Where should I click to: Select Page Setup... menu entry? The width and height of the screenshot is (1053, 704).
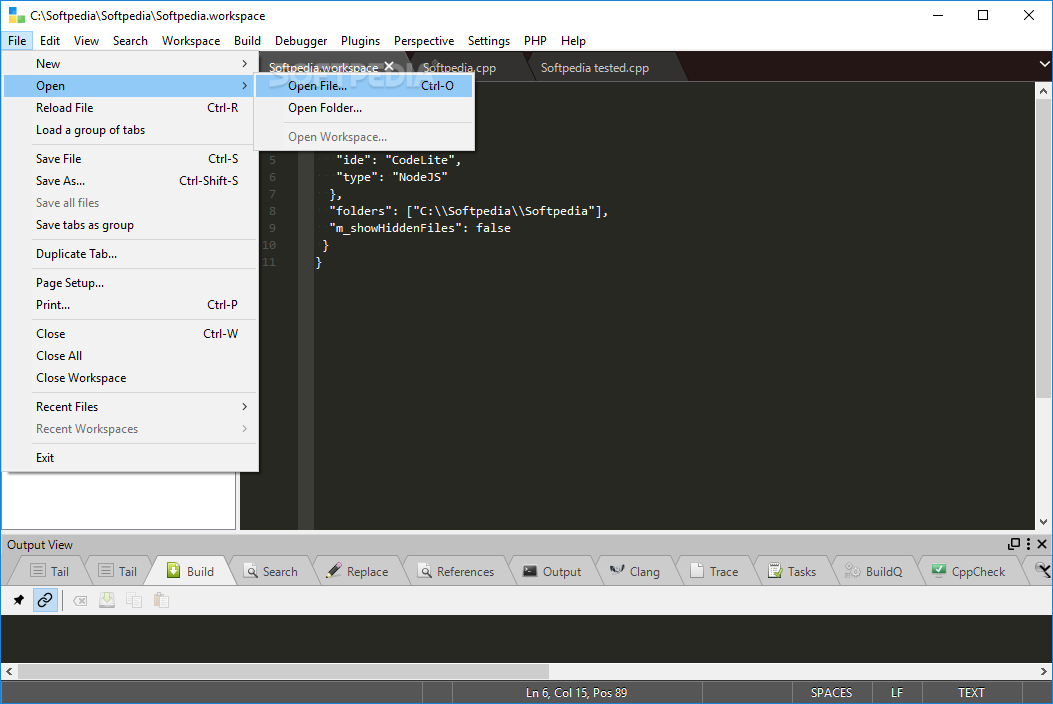pyautogui.click(x=130, y=283)
